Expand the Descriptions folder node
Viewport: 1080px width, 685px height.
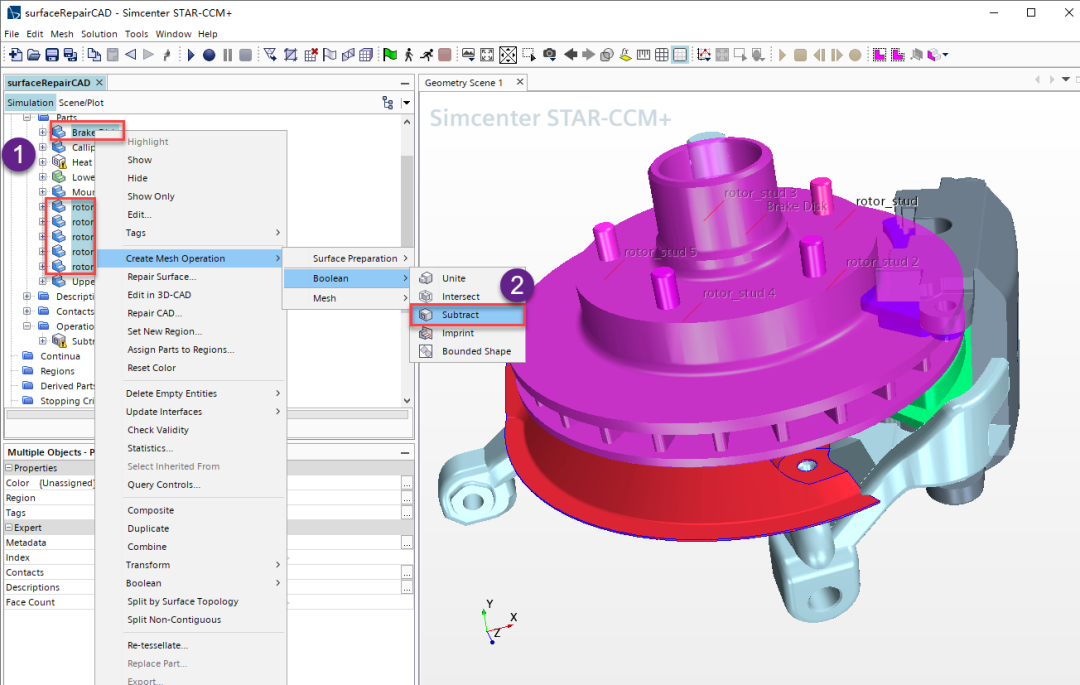(x=27, y=297)
